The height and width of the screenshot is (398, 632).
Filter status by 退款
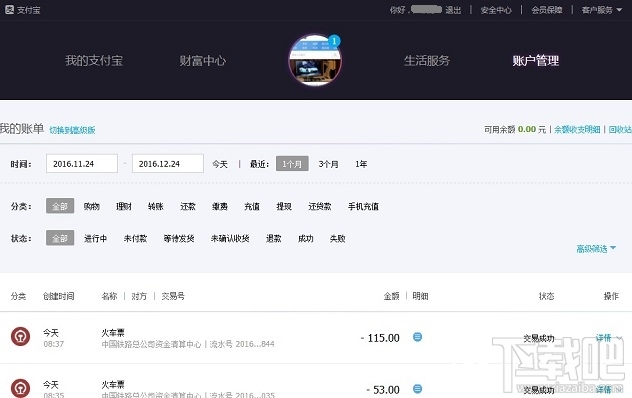(274, 238)
